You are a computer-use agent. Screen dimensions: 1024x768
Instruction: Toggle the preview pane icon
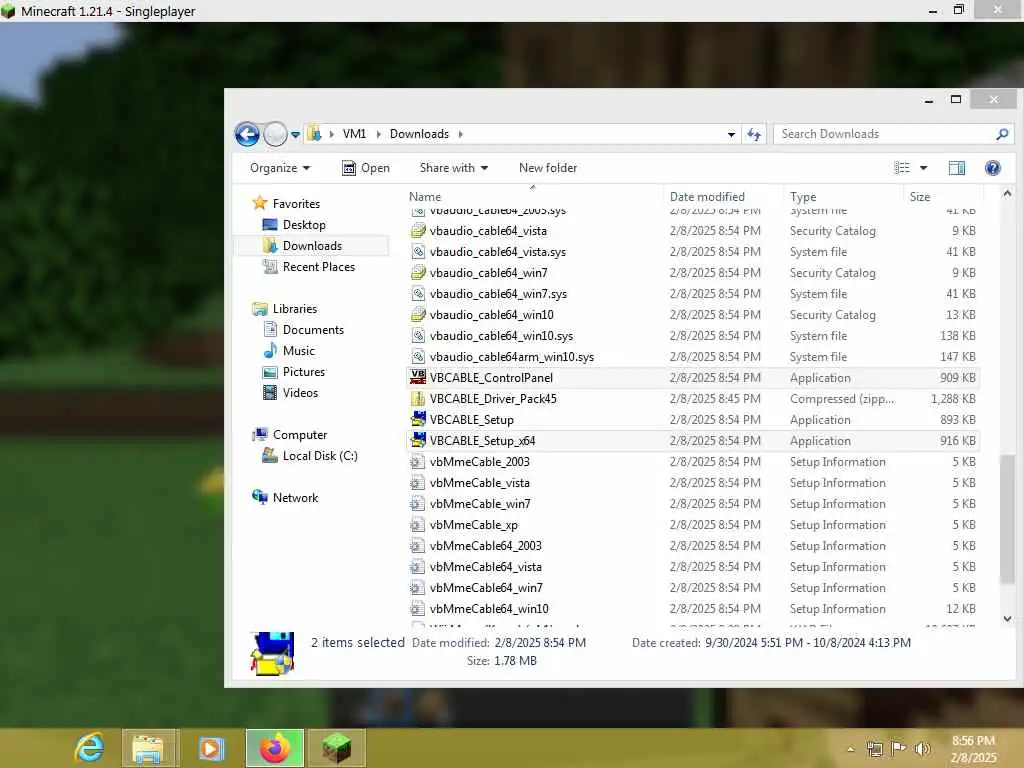tap(957, 168)
